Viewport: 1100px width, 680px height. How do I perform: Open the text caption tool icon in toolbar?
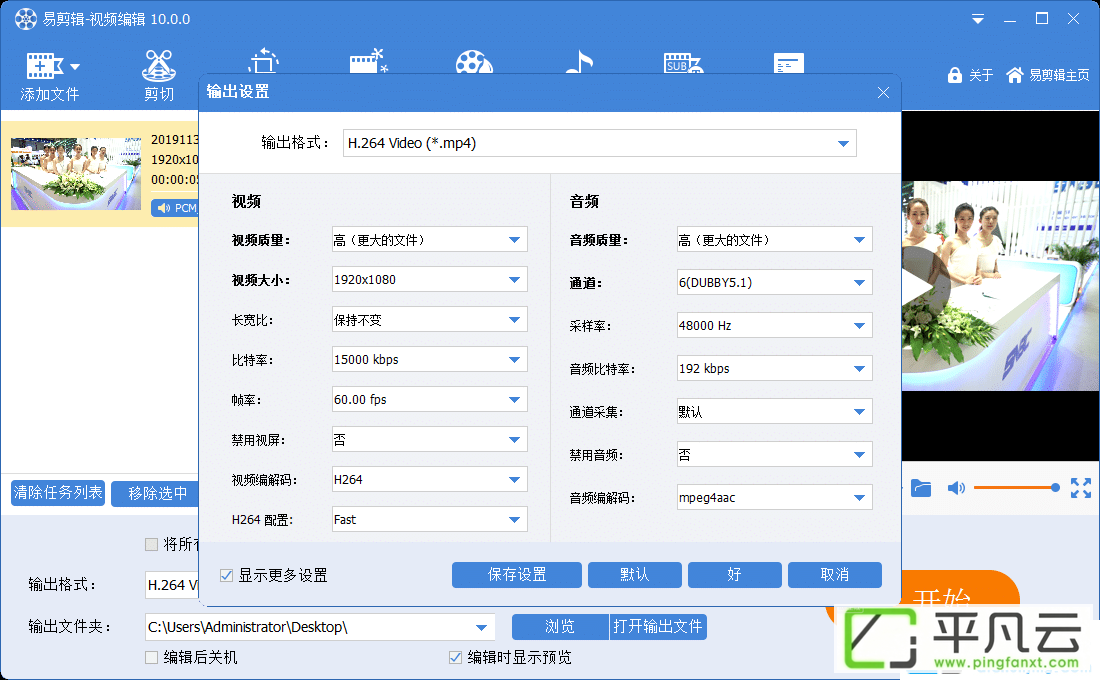789,63
